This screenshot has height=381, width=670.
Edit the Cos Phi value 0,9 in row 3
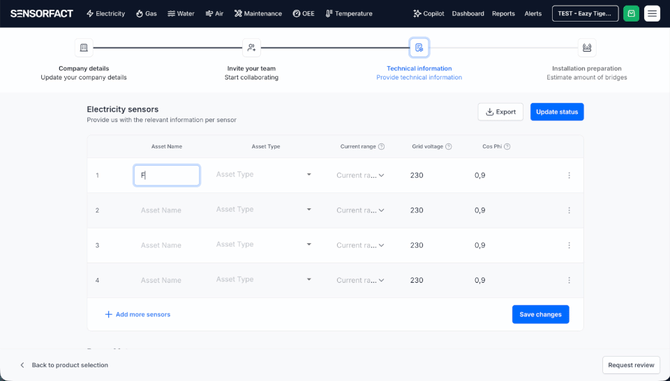(x=480, y=245)
